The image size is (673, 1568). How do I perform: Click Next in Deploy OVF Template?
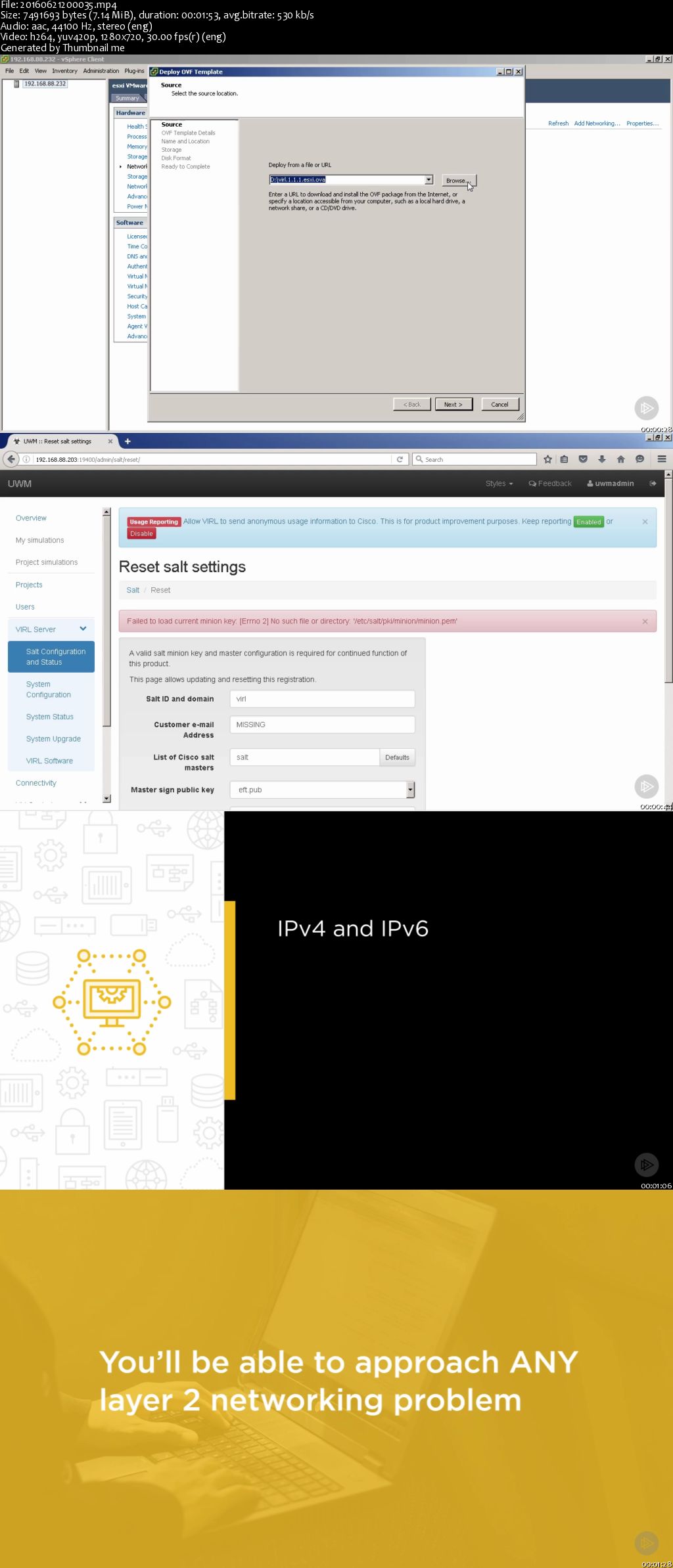coord(453,405)
